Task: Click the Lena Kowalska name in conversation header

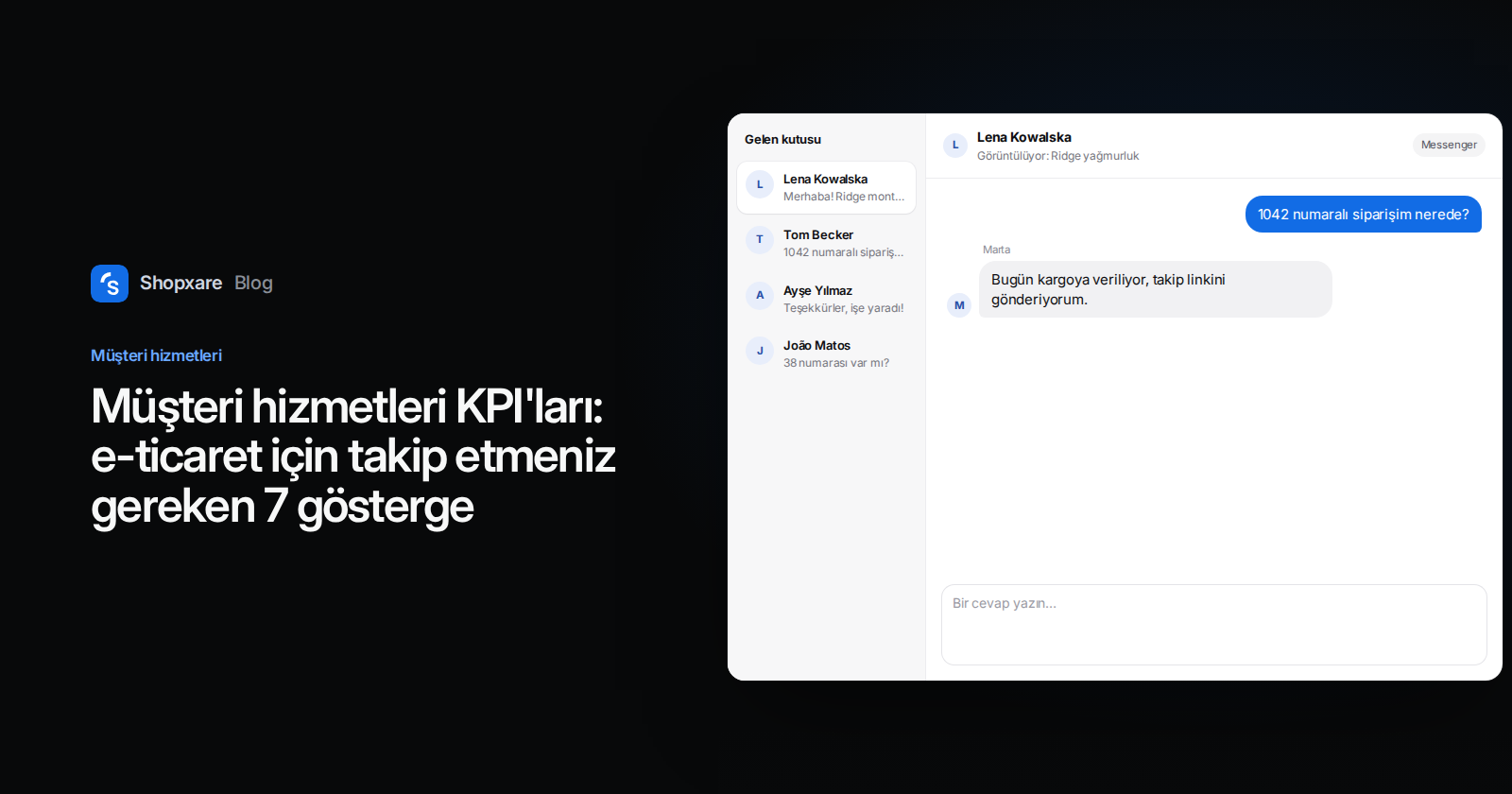Action: 1023,137
